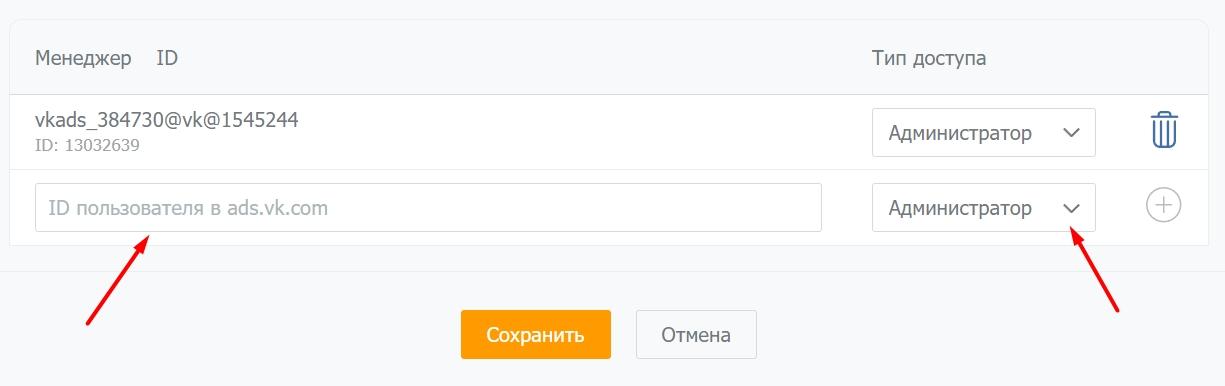Open access type dropdown for vkads_384730 manager

pos(984,132)
